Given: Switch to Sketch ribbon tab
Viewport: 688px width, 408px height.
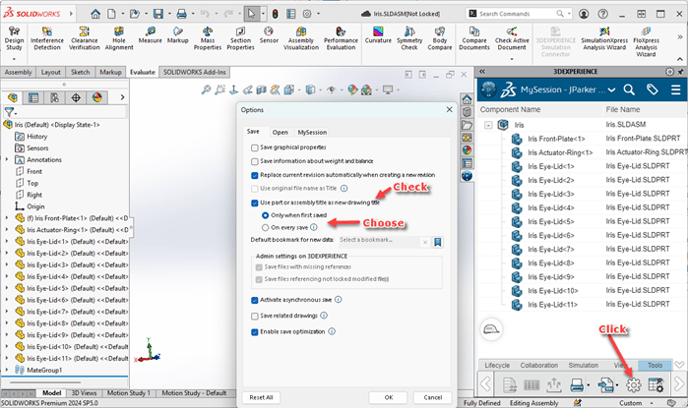Looking at the screenshot, I should click(x=80, y=72).
